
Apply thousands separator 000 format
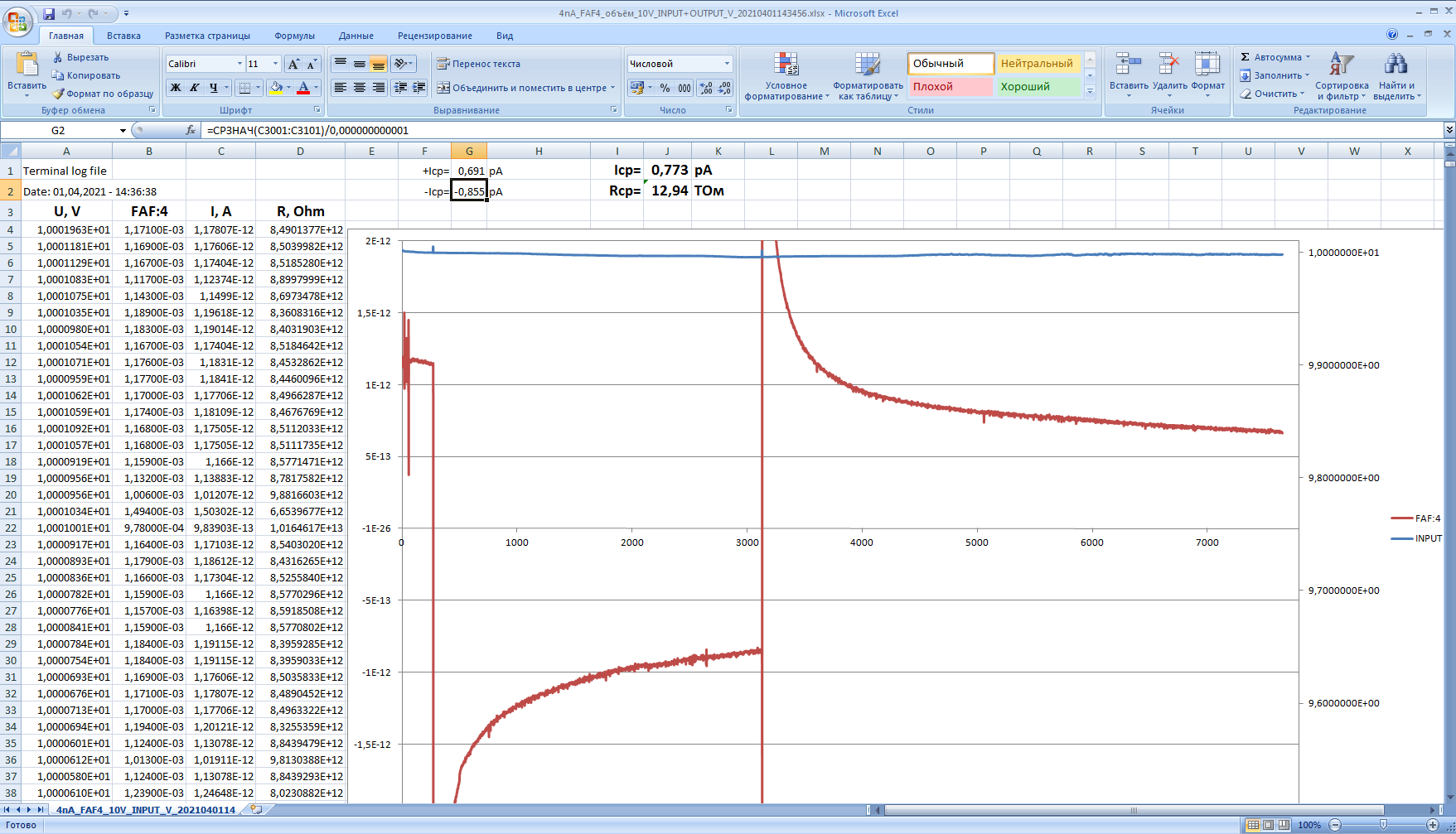[x=684, y=88]
